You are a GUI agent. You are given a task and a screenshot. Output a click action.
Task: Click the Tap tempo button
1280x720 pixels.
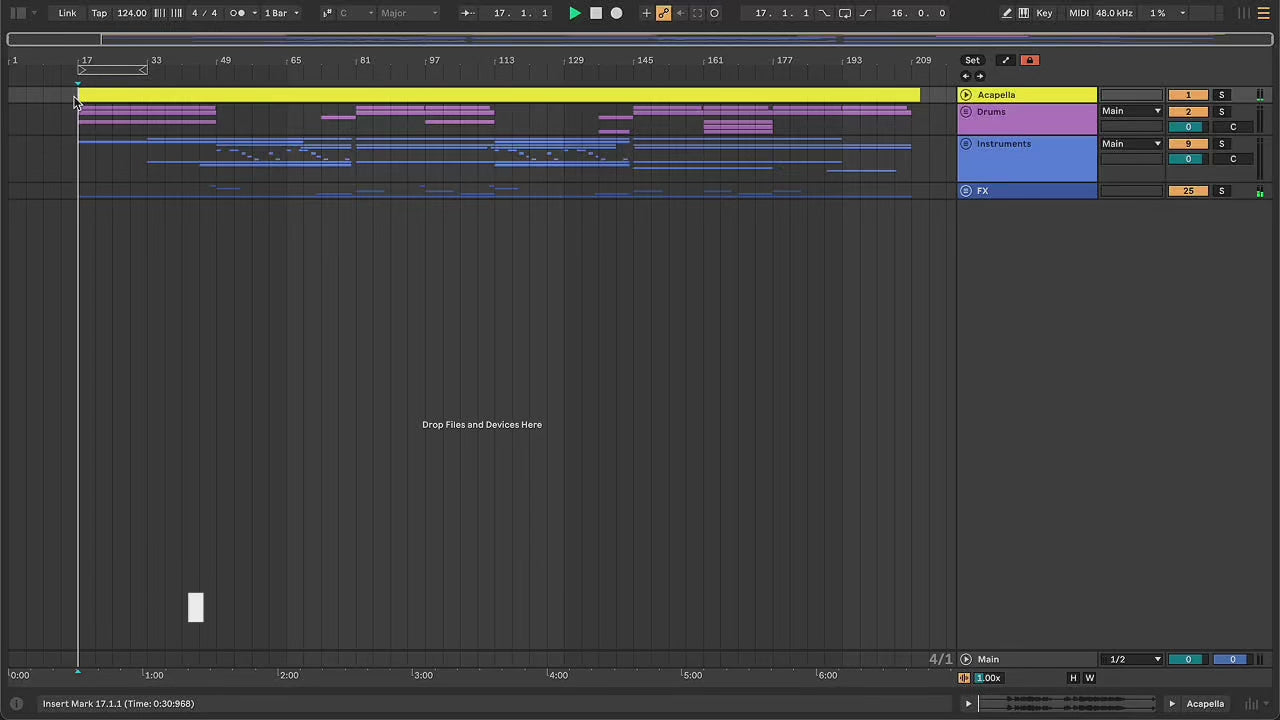coord(99,13)
